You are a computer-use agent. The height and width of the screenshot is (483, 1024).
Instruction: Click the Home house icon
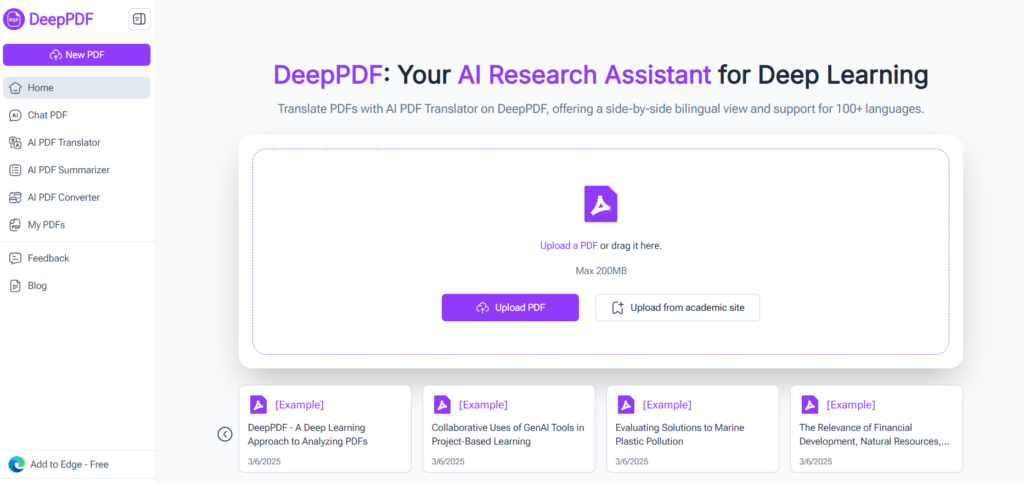coord(15,87)
